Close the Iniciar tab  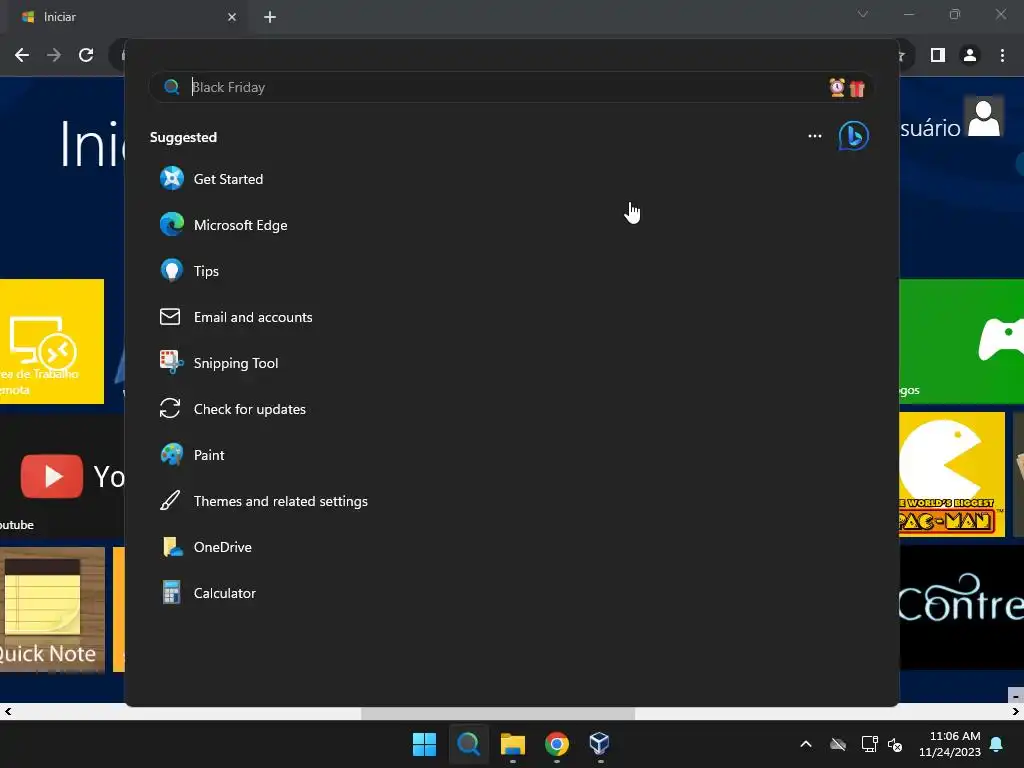click(x=232, y=17)
